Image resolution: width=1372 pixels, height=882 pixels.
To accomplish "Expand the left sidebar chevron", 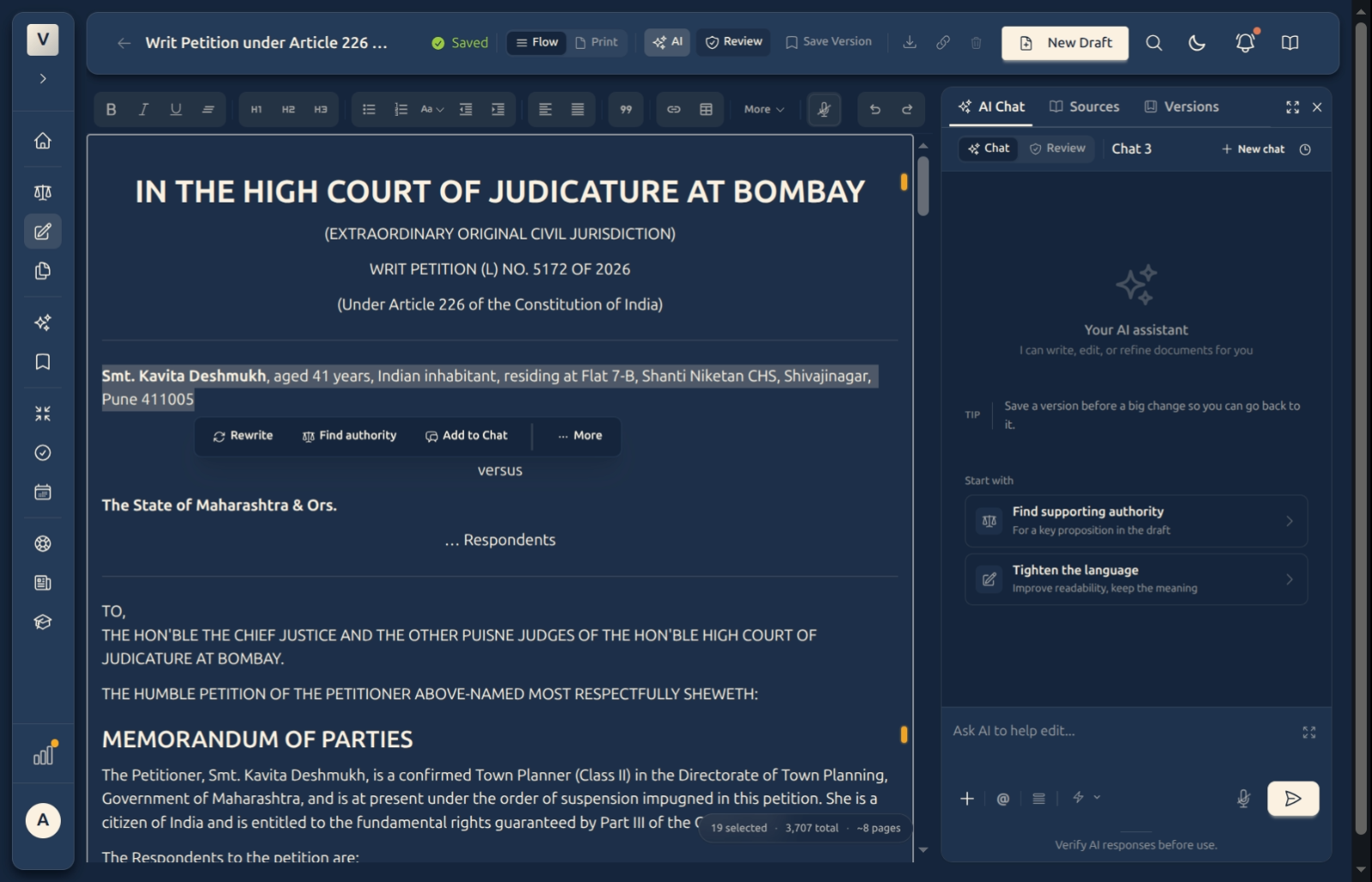I will click(x=43, y=79).
